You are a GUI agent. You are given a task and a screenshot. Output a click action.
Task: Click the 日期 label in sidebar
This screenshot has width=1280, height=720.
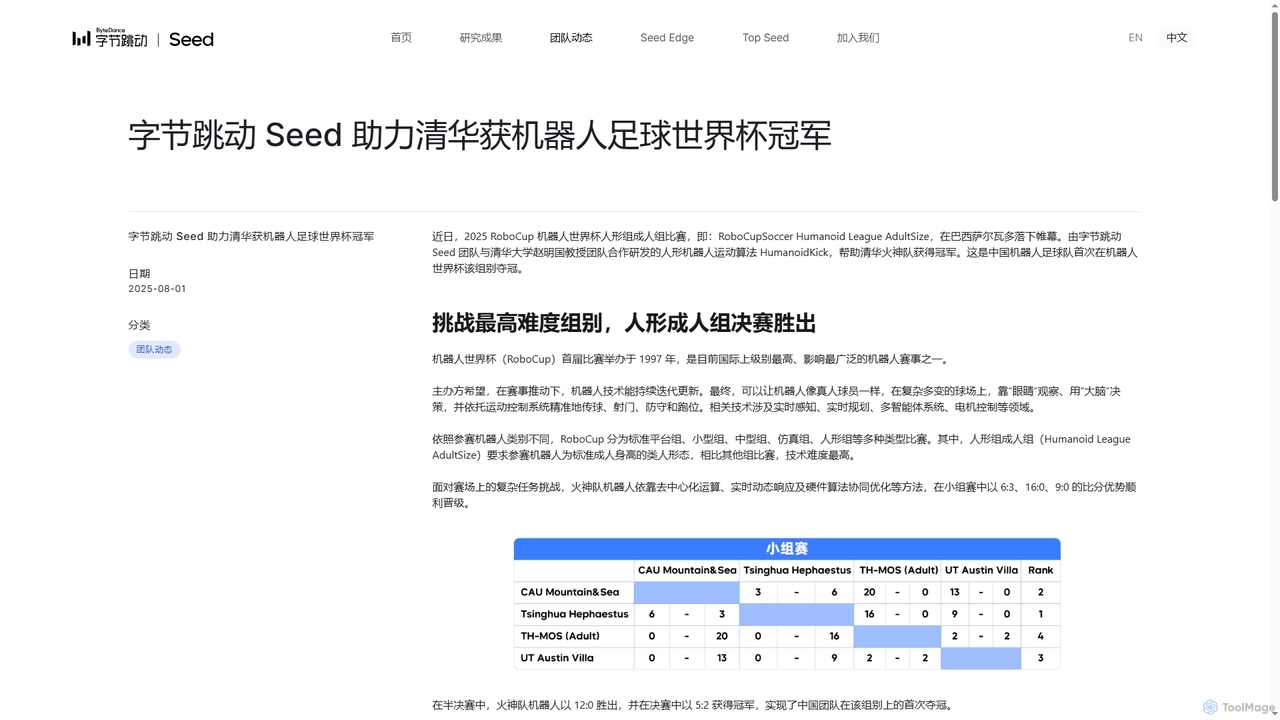coord(139,274)
